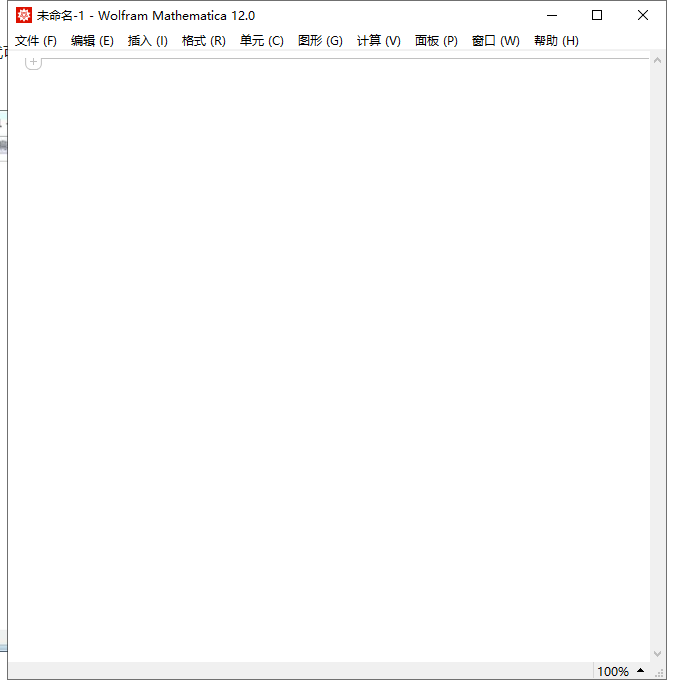Show the 面板 (P) menu
This screenshot has width=674, height=687.
point(436,41)
